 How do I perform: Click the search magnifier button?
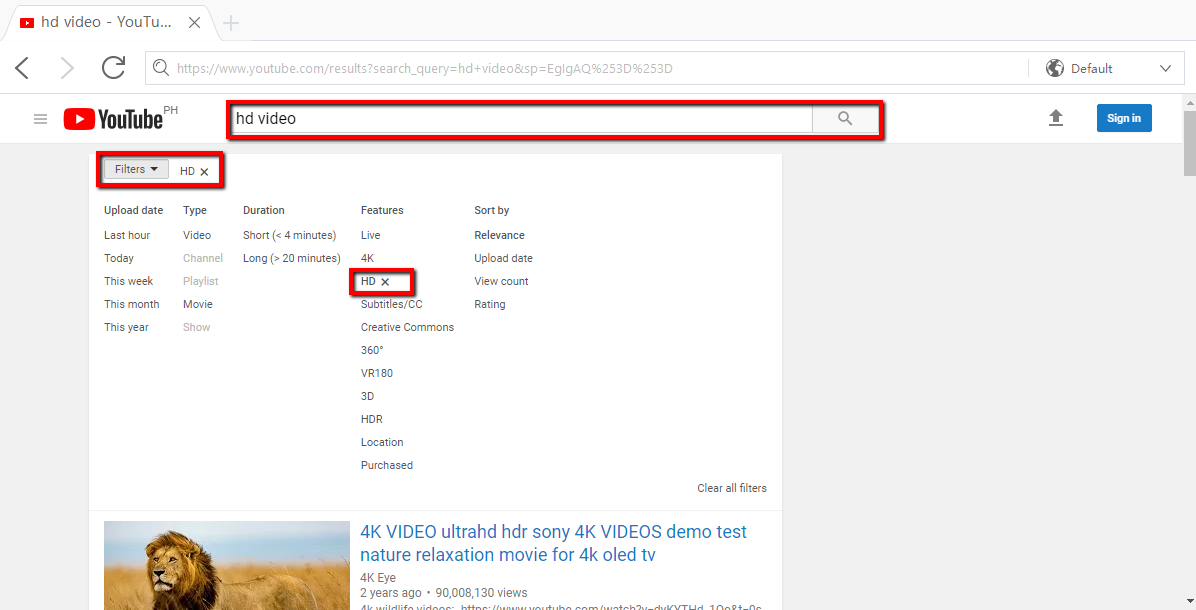click(845, 118)
